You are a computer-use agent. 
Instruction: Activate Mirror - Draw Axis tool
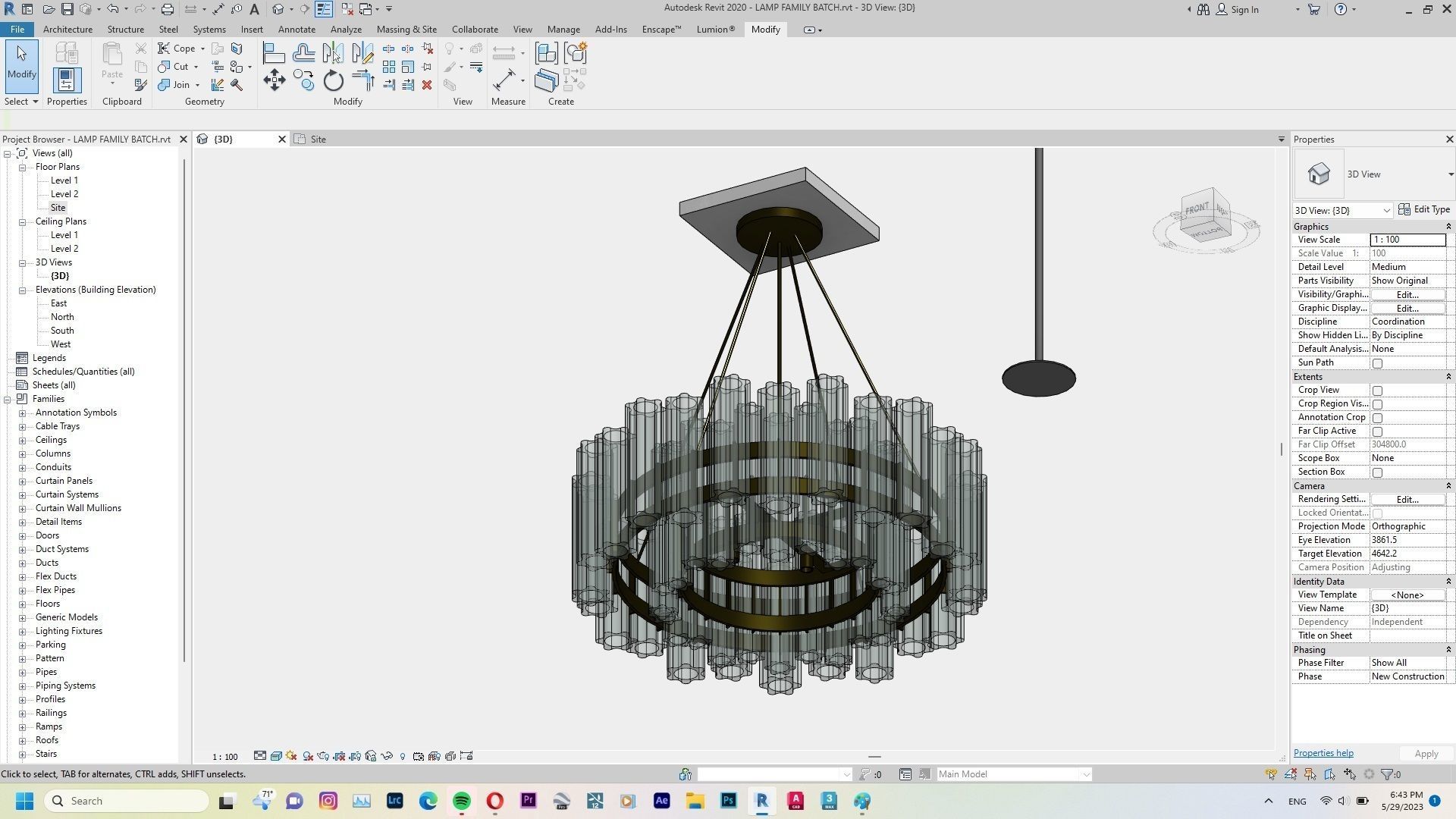coord(362,53)
